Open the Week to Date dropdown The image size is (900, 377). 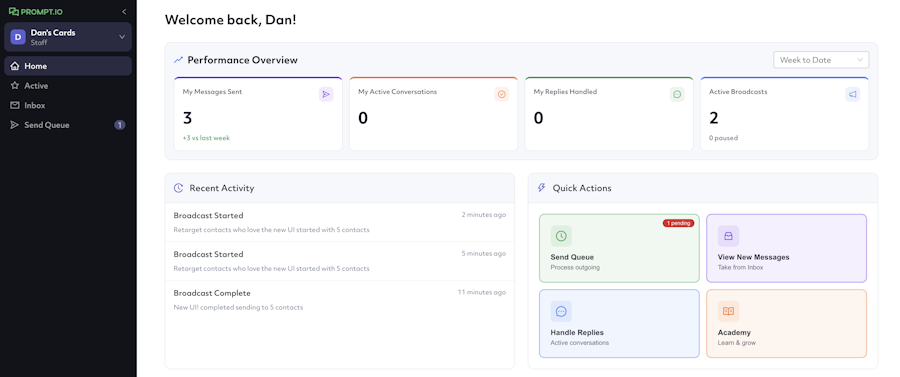pos(821,60)
